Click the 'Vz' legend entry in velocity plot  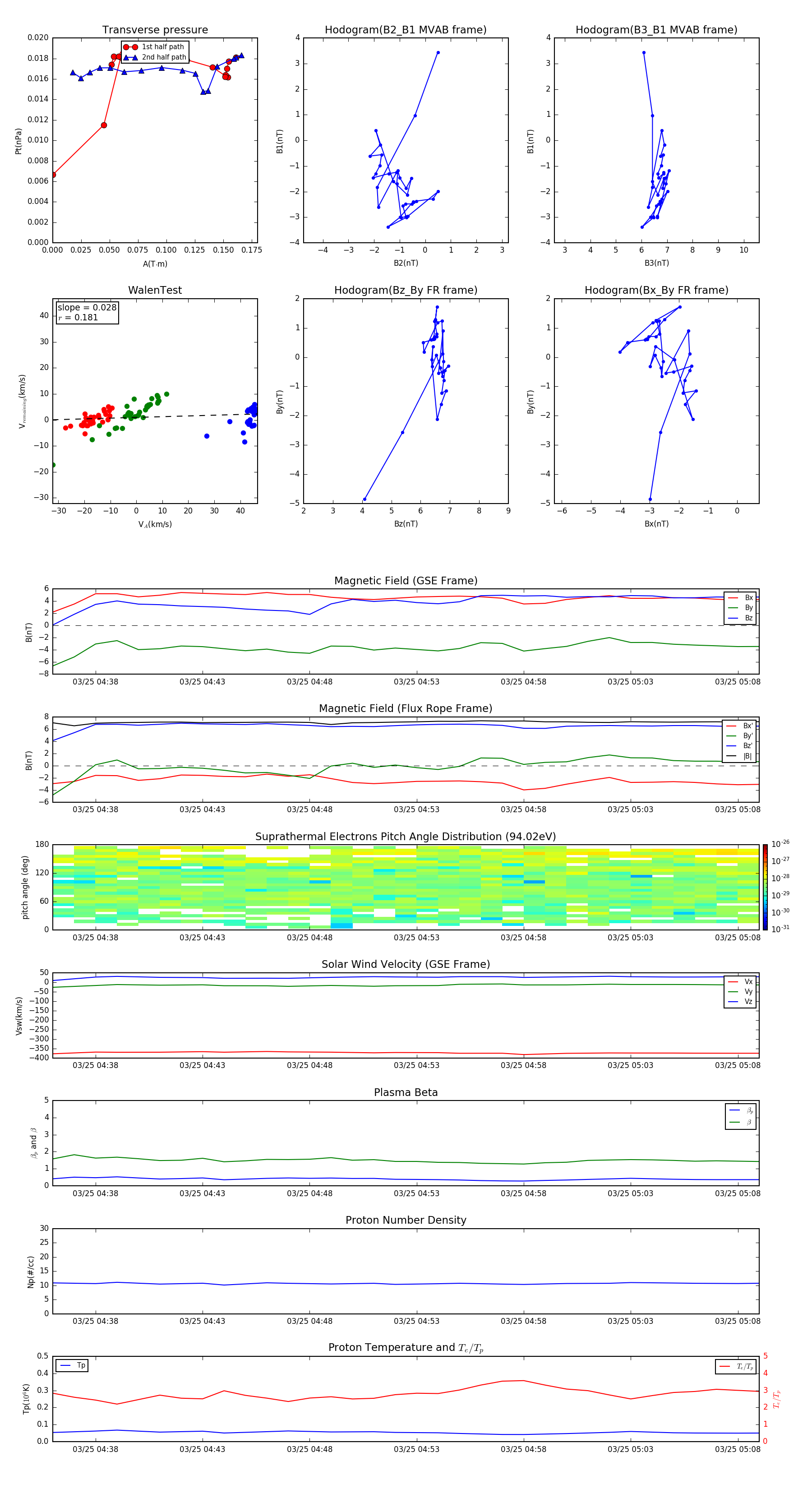point(740,1002)
